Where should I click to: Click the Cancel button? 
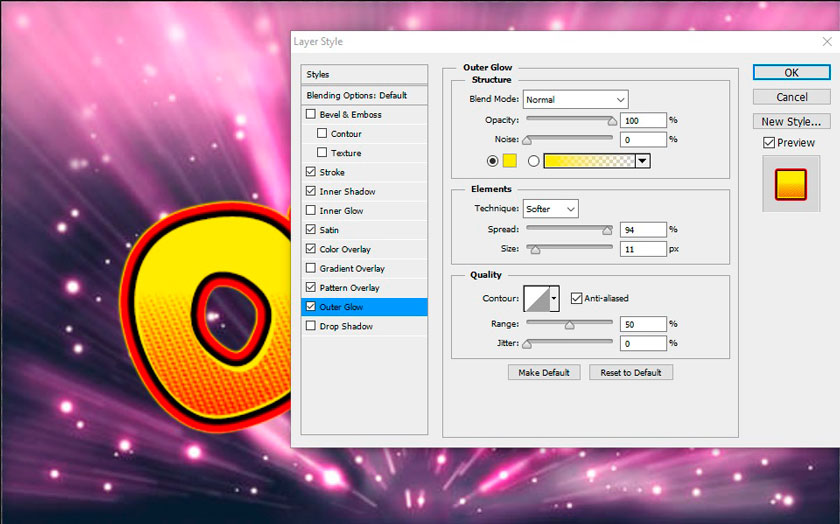[x=792, y=97]
